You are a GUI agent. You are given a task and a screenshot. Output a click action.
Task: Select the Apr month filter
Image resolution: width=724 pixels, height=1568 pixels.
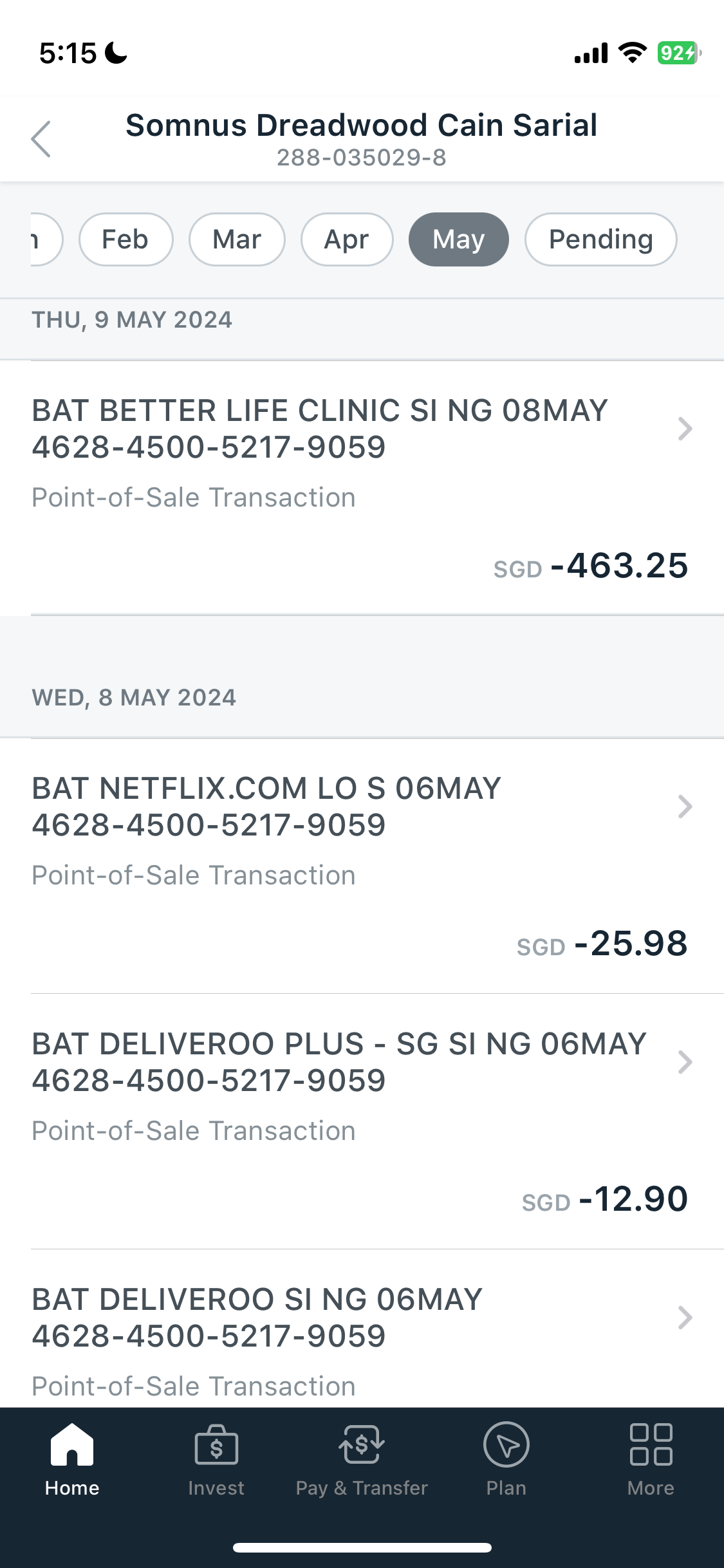pyautogui.click(x=347, y=239)
